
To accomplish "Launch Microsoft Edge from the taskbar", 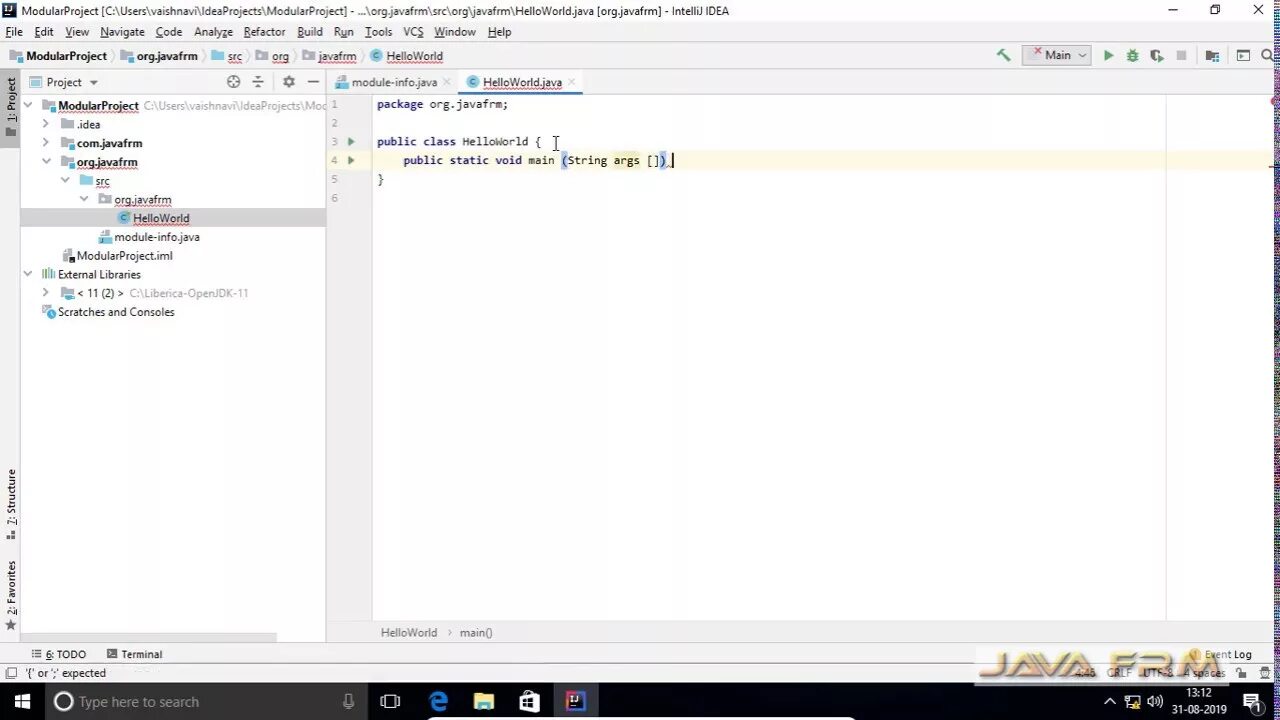I will [x=438, y=702].
